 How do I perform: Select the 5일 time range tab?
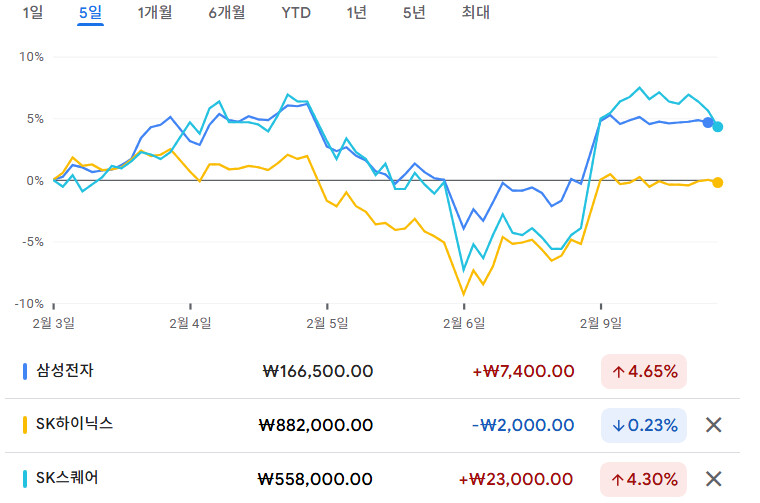(x=90, y=13)
